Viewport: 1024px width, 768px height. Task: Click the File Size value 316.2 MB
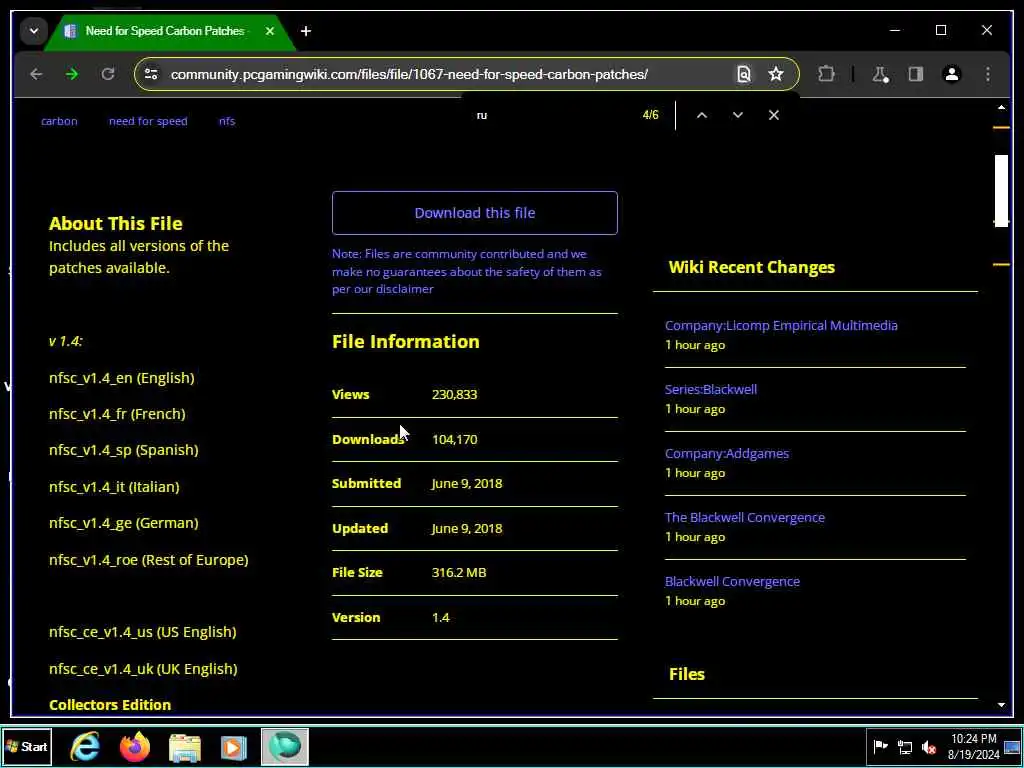459,573
